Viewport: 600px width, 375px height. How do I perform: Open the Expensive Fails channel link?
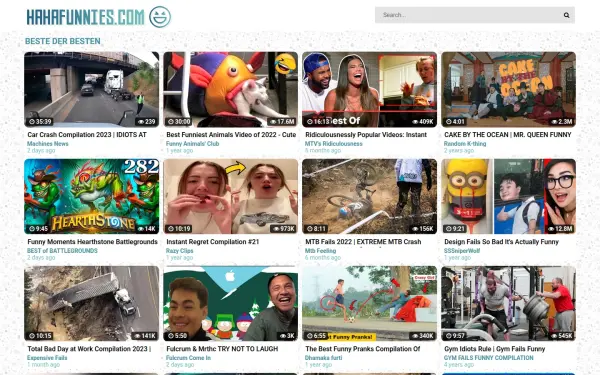(47, 358)
